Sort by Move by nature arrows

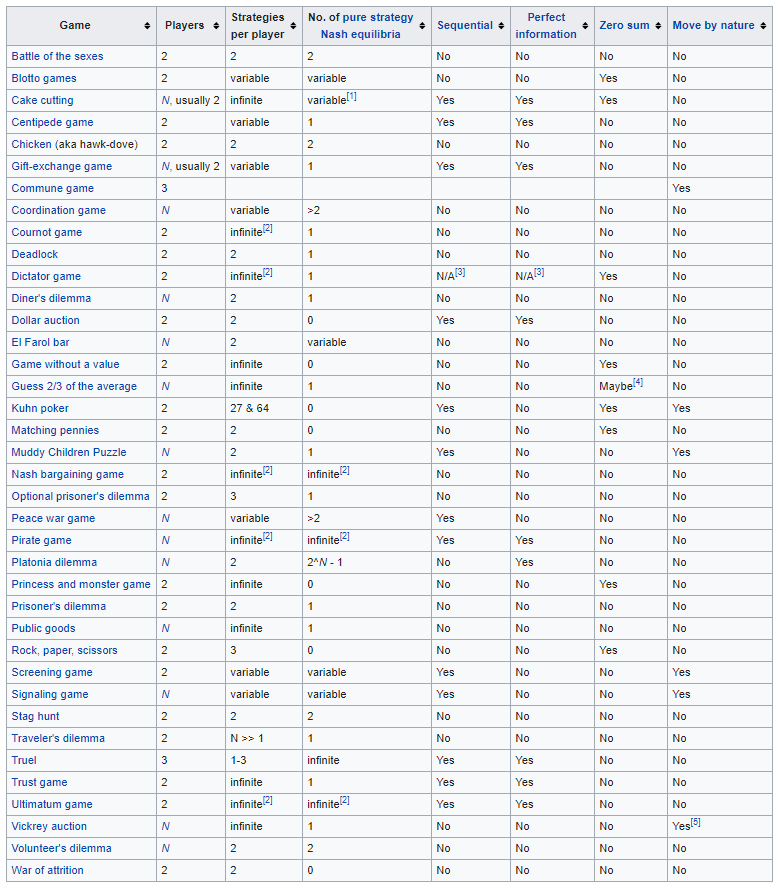pyautogui.click(x=763, y=26)
